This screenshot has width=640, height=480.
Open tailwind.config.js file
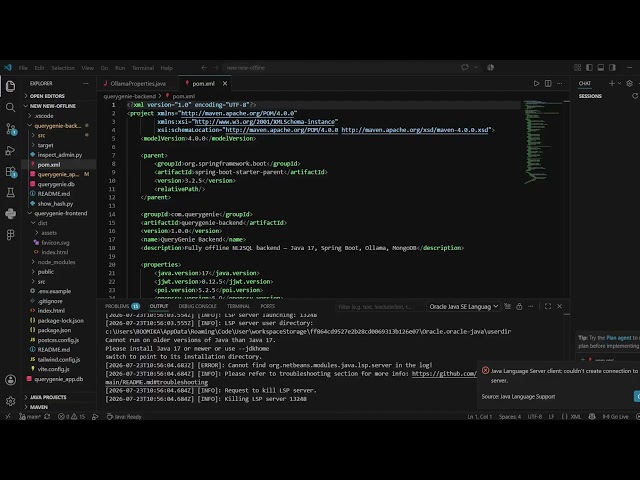tap(59, 360)
